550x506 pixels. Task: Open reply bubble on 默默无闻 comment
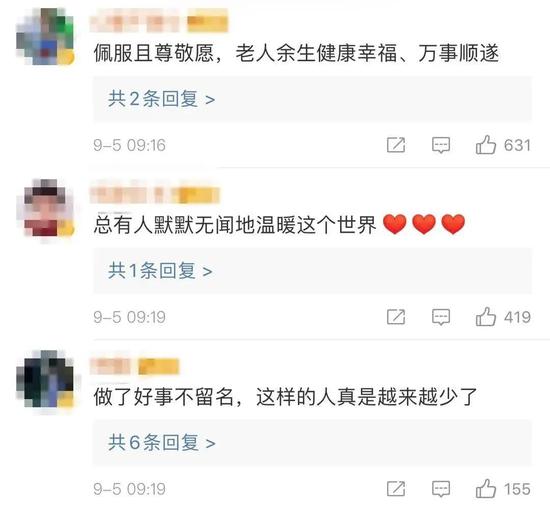tap(441, 317)
